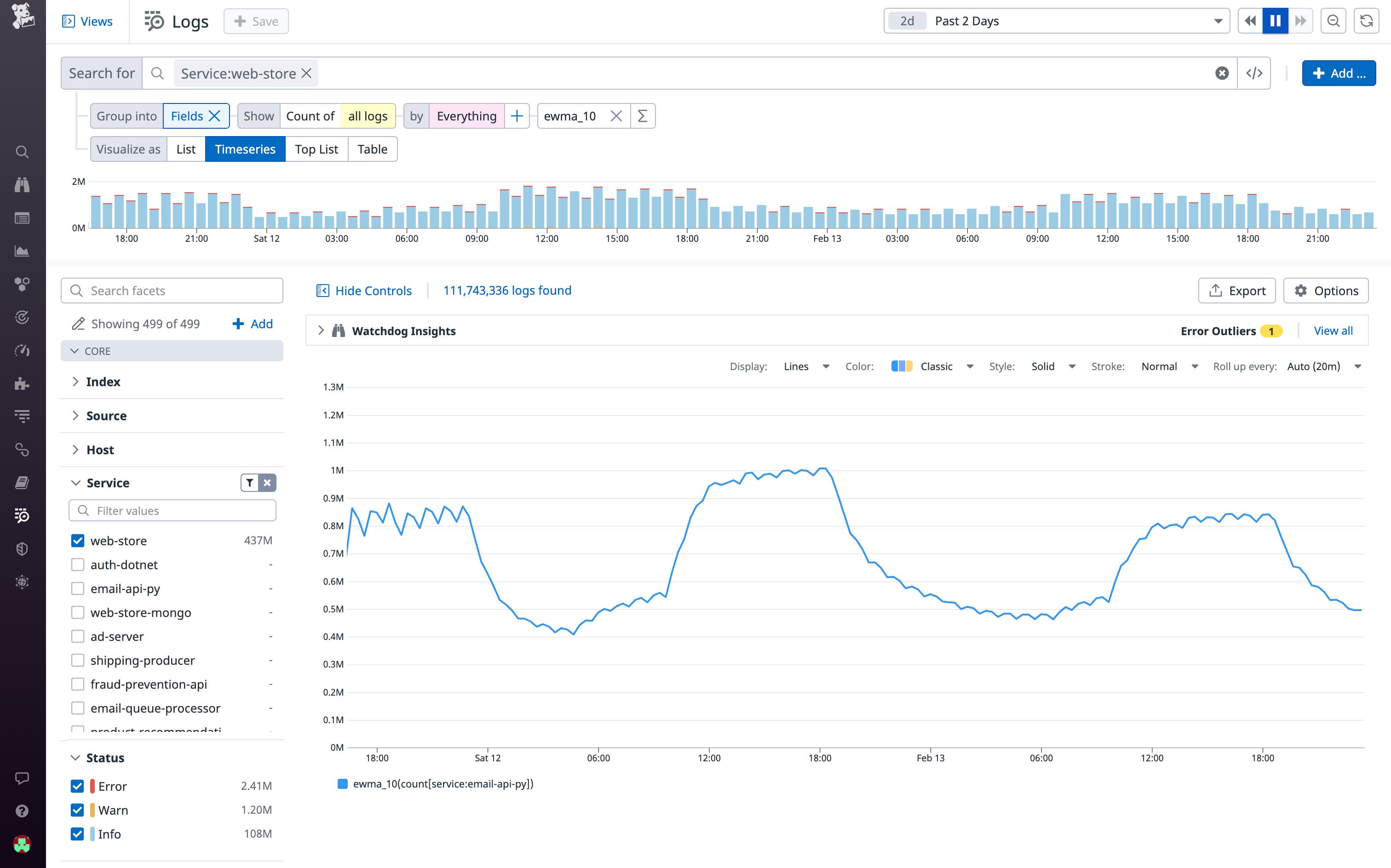This screenshot has width=1391, height=868.
Task: Toggle the code query editor </> icon
Action: 1254,73
